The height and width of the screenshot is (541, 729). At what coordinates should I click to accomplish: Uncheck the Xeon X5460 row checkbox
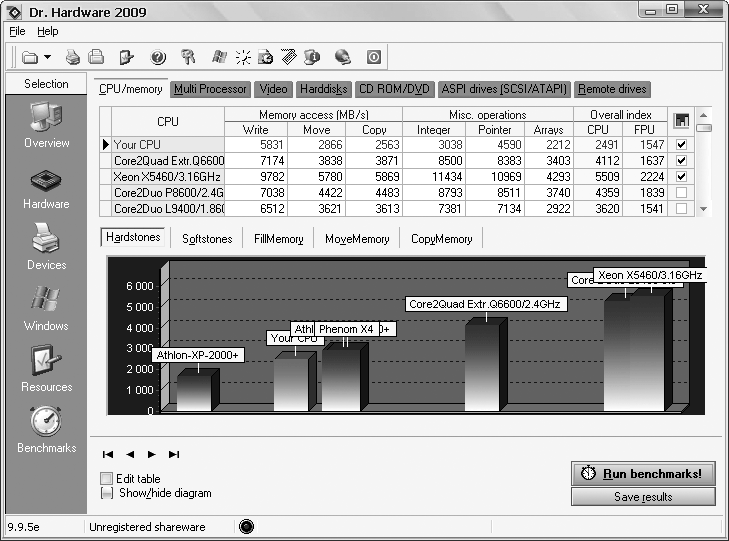681,177
